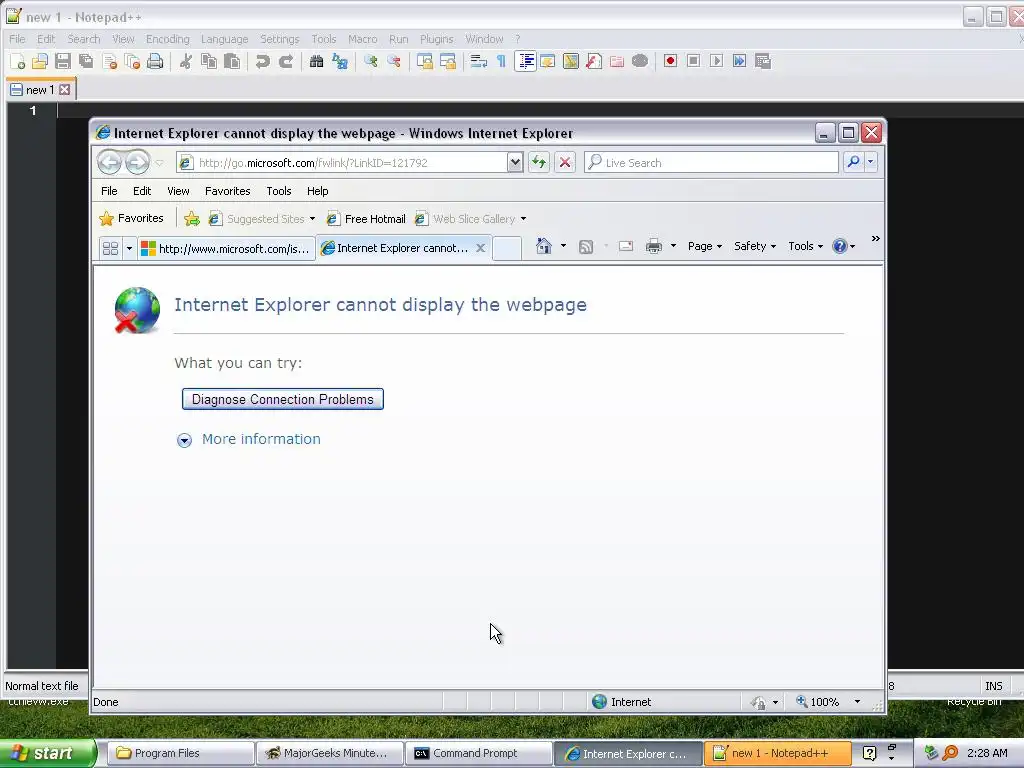Image resolution: width=1024 pixels, height=768 pixels.
Task: Click the Free Hotmail link
Action: tap(366, 219)
